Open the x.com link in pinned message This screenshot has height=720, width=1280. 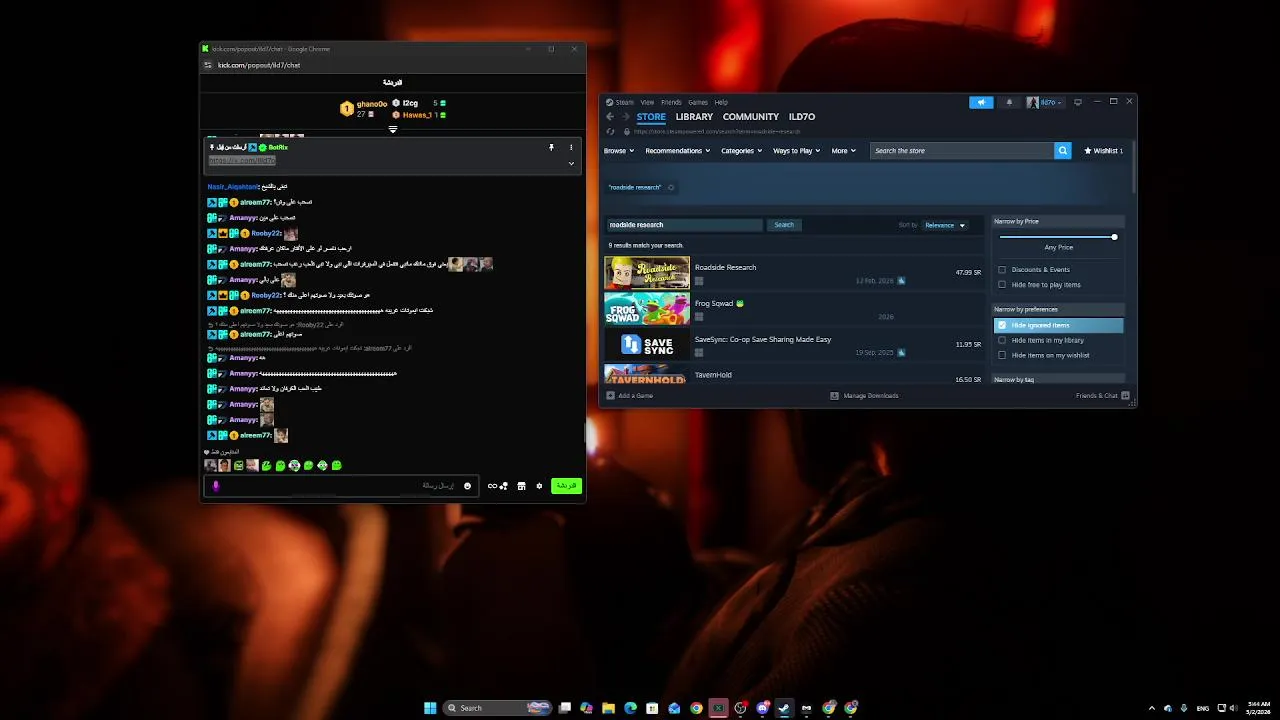pyautogui.click(x=242, y=160)
